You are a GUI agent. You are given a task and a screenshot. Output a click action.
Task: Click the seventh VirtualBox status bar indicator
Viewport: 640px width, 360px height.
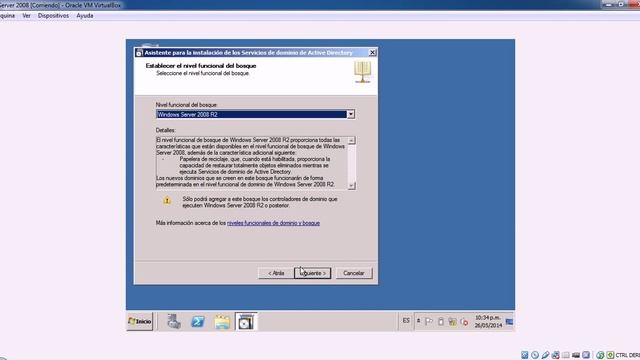pyautogui.click(x=586, y=355)
